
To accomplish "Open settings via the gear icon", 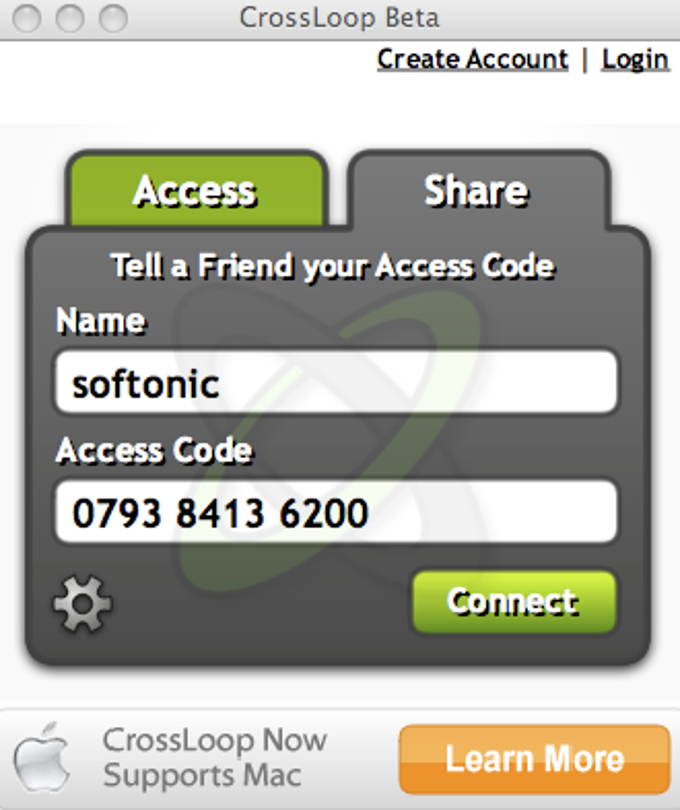I will [x=83, y=603].
